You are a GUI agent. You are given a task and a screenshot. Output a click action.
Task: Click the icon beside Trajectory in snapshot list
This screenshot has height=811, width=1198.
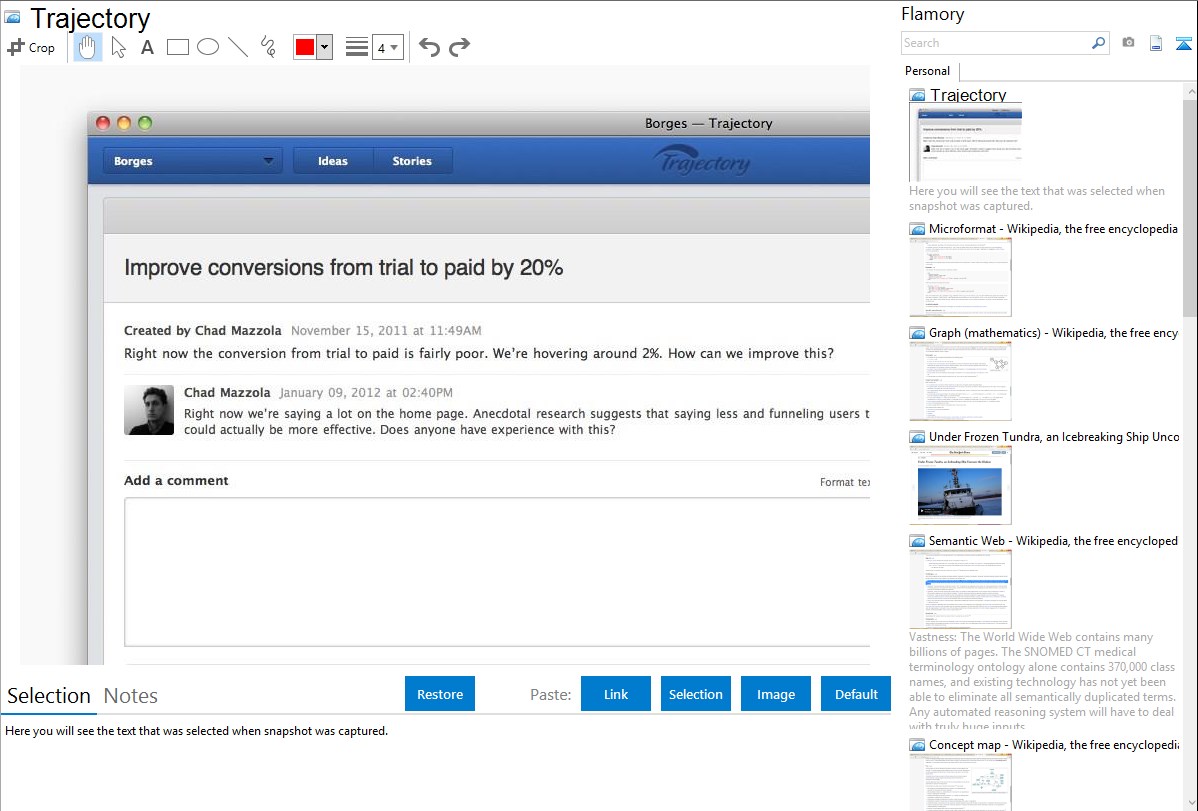(918, 96)
